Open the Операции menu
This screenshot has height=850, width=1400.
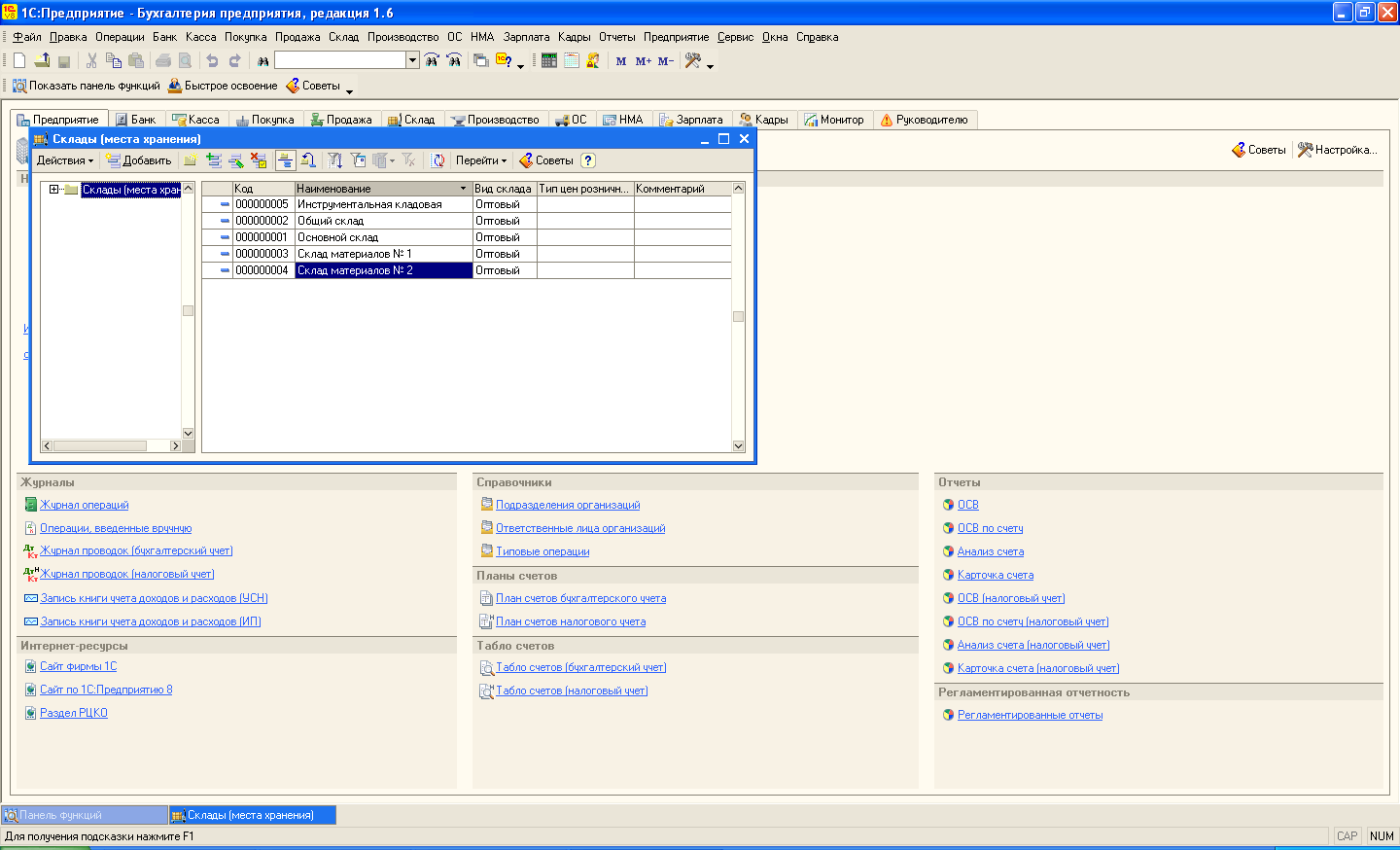120,37
